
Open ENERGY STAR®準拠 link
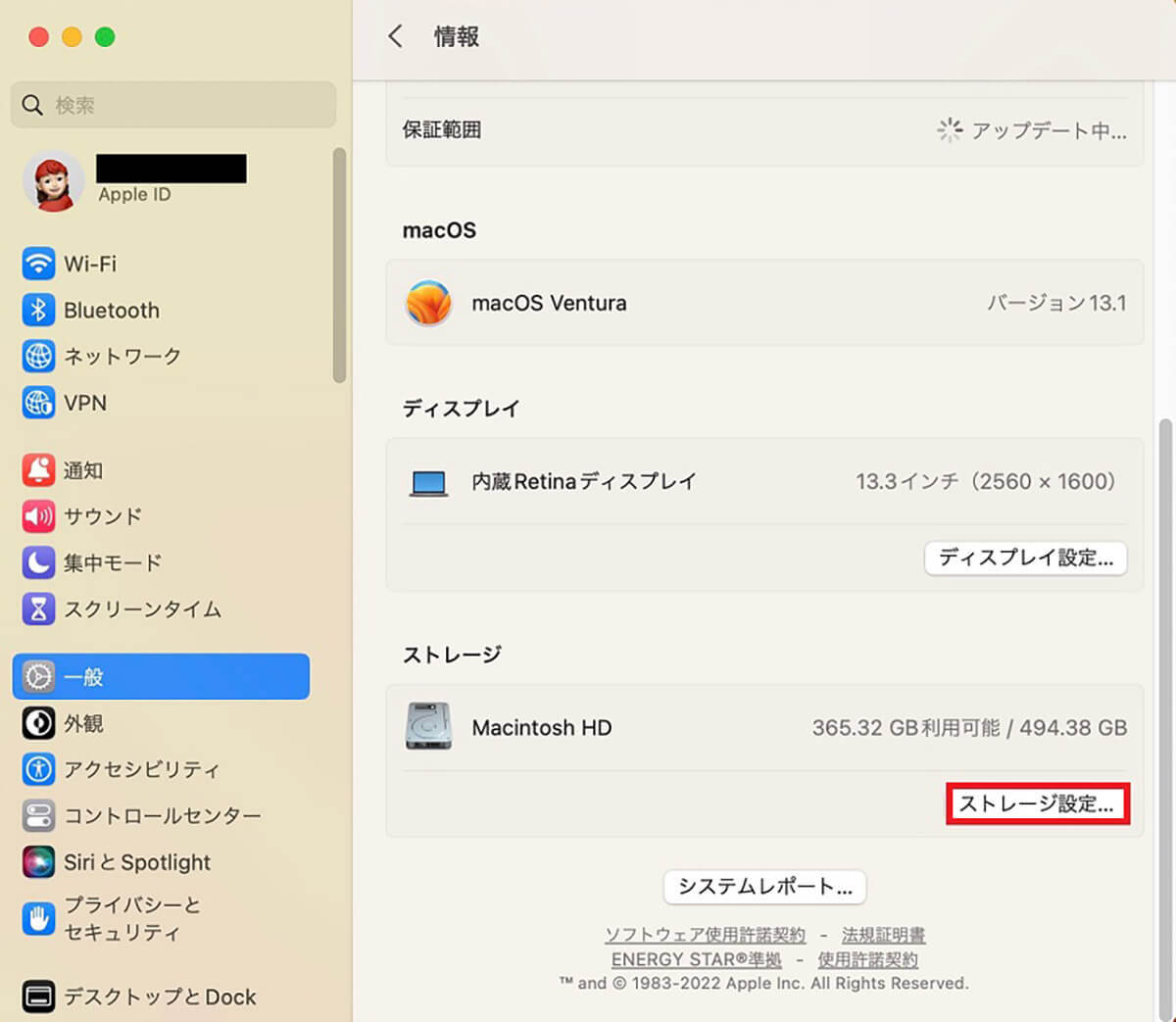pyautogui.click(x=697, y=959)
